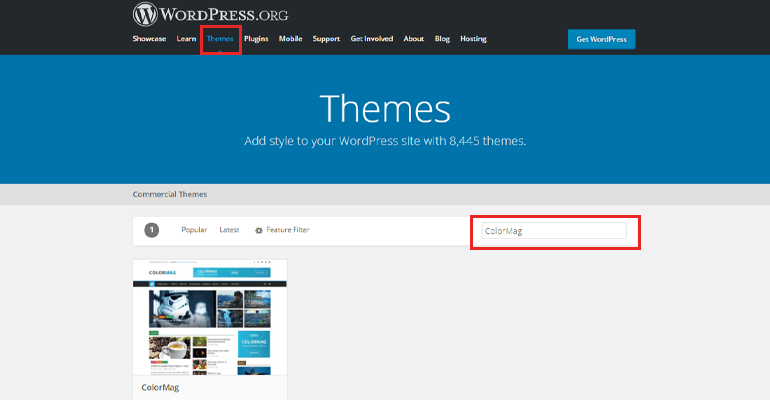Select the Themes menu item

[x=220, y=39]
